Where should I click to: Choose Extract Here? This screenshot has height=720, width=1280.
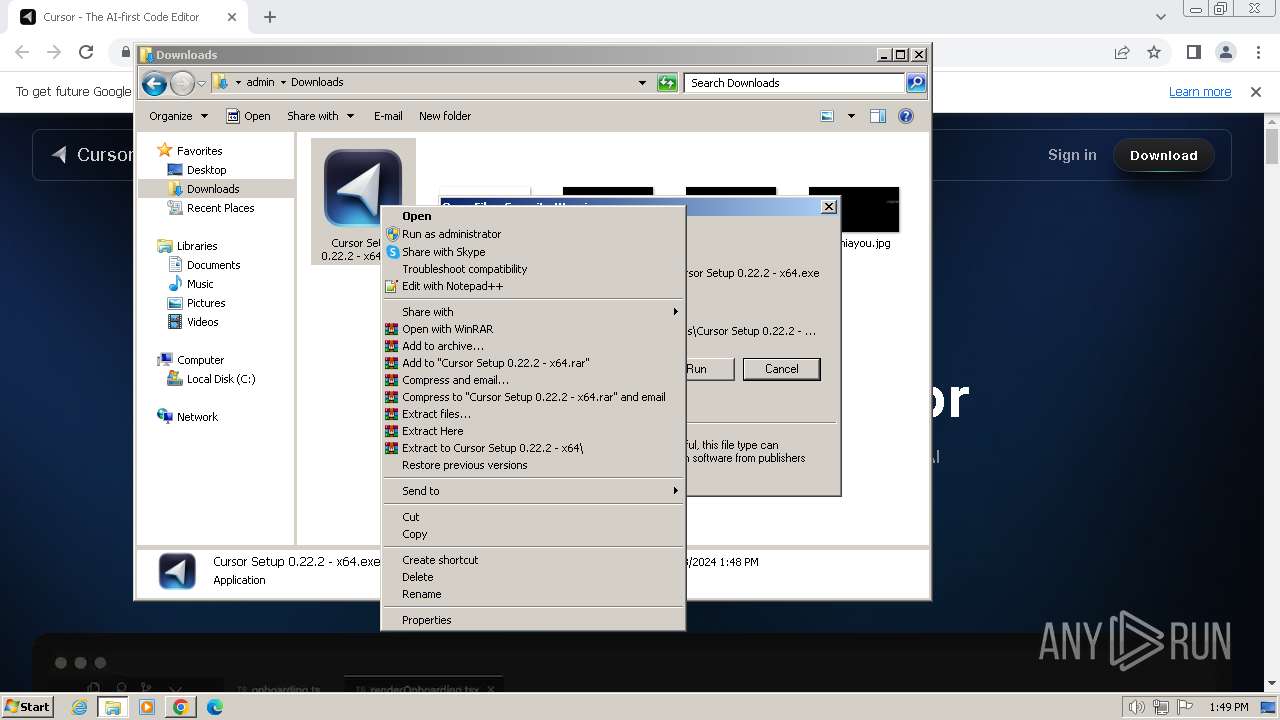pos(533,431)
